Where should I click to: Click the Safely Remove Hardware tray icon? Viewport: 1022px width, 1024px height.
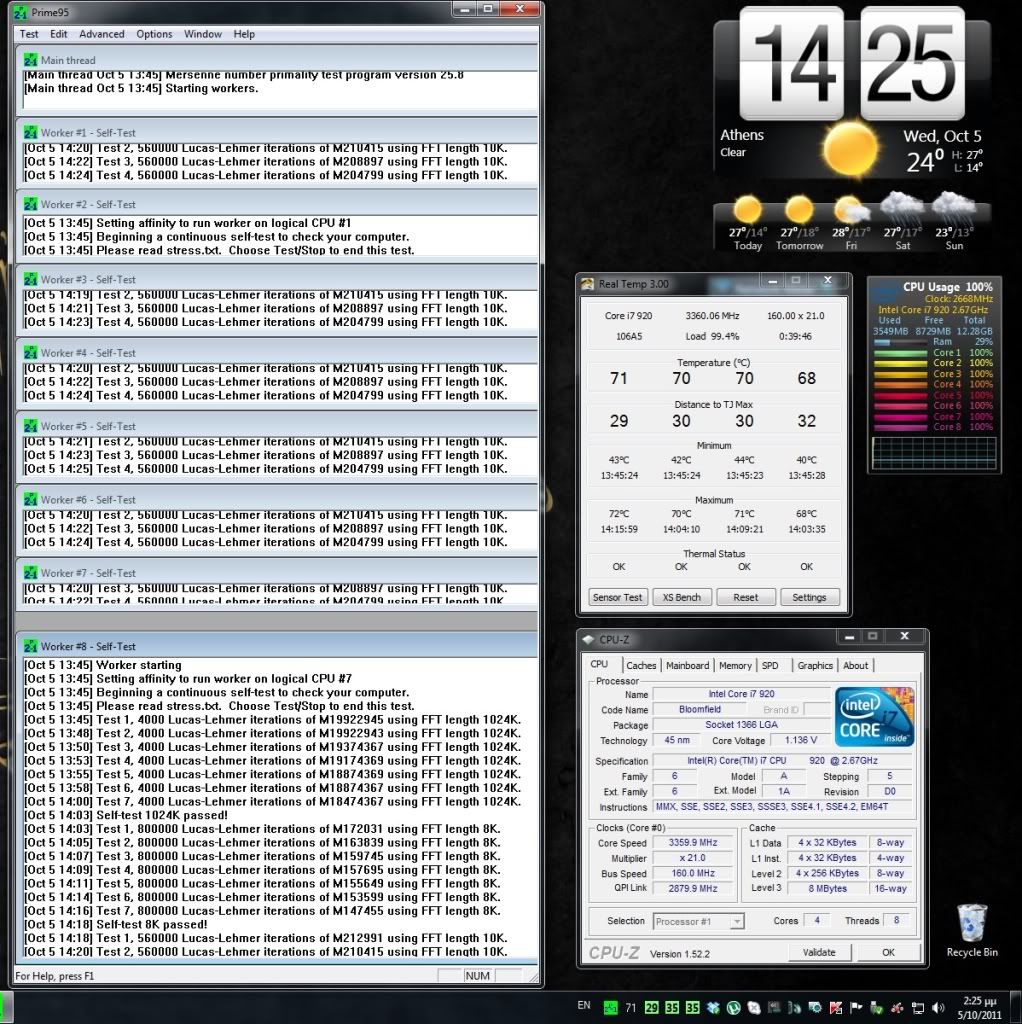pyautogui.click(x=876, y=1008)
